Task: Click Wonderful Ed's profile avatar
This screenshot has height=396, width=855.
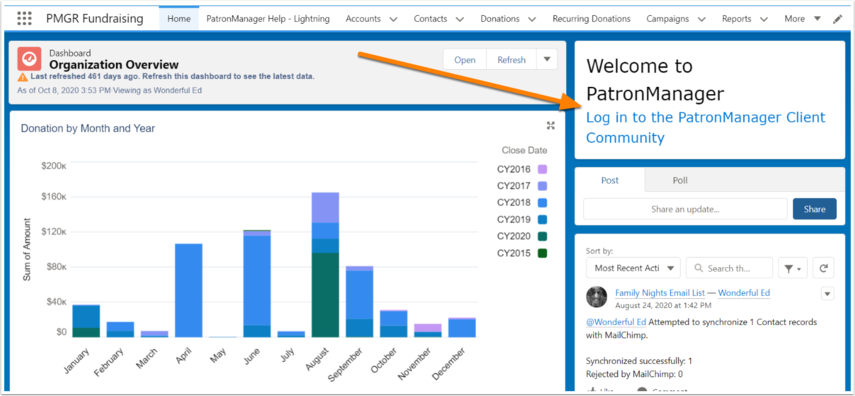Action: pyautogui.click(x=597, y=297)
